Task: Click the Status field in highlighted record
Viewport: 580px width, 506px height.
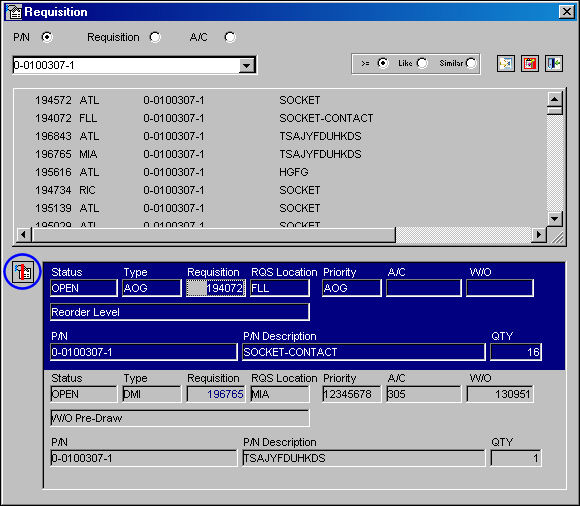Action: click(84, 288)
